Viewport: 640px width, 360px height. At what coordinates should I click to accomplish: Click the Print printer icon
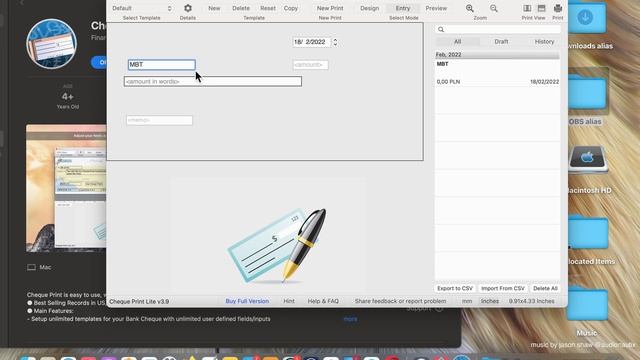[x=558, y=8]
